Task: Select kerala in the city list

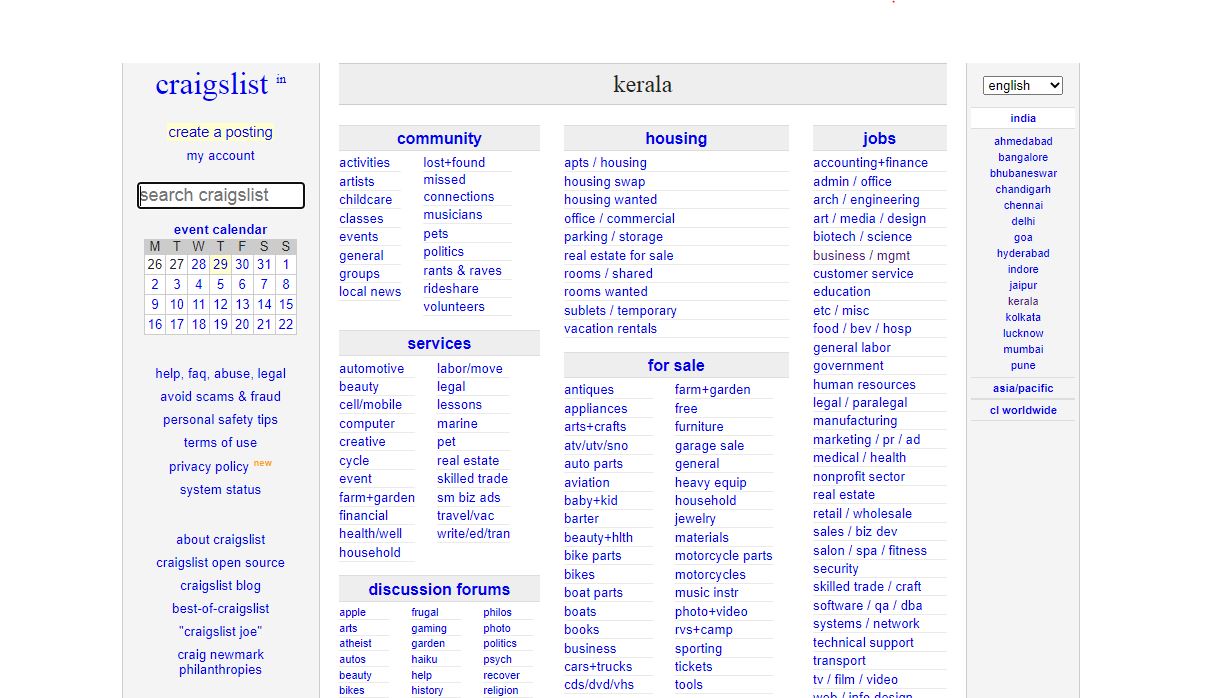Action: [x=1023, y=301]
